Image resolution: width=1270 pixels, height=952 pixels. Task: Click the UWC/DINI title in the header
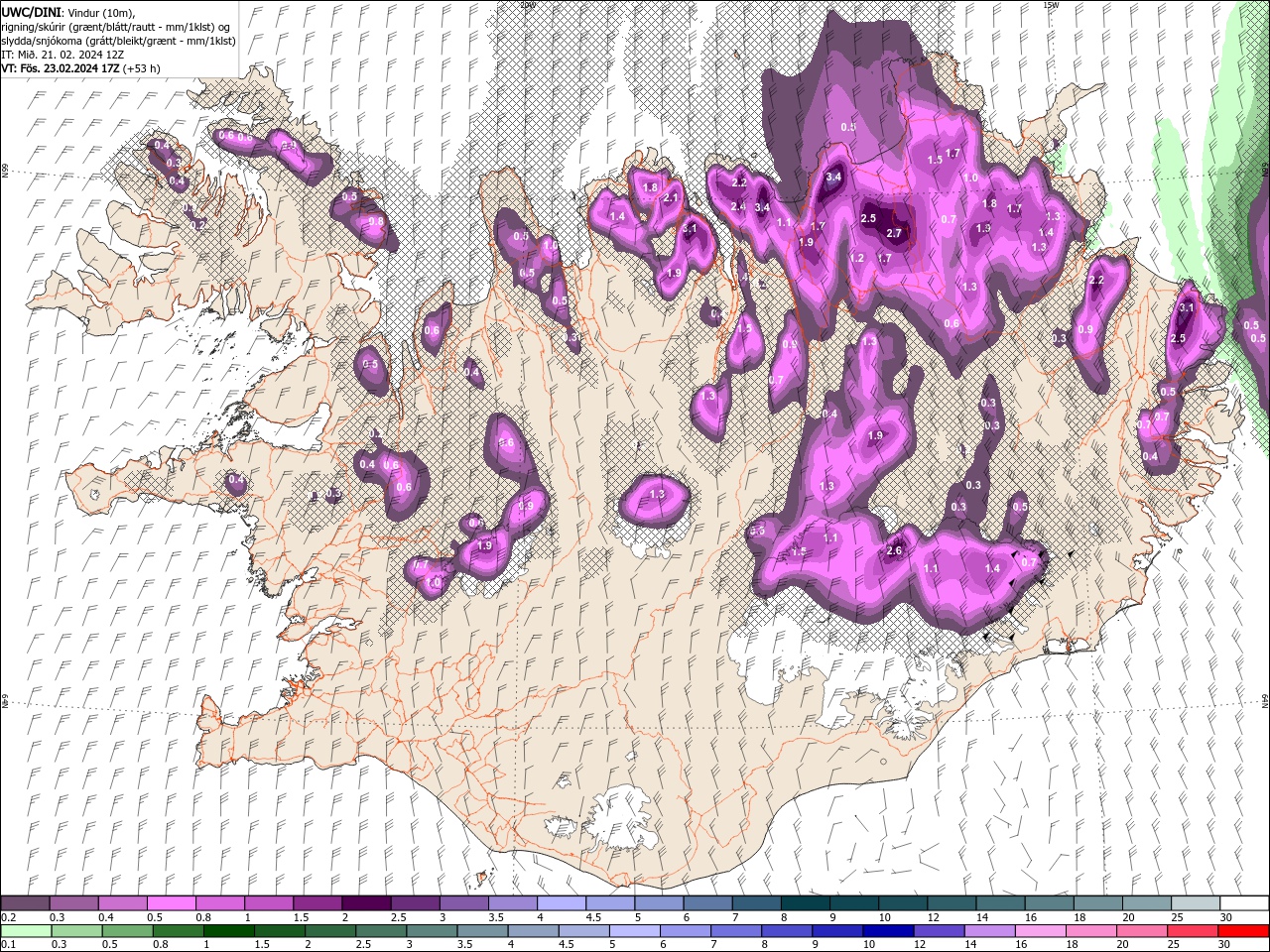34,11
